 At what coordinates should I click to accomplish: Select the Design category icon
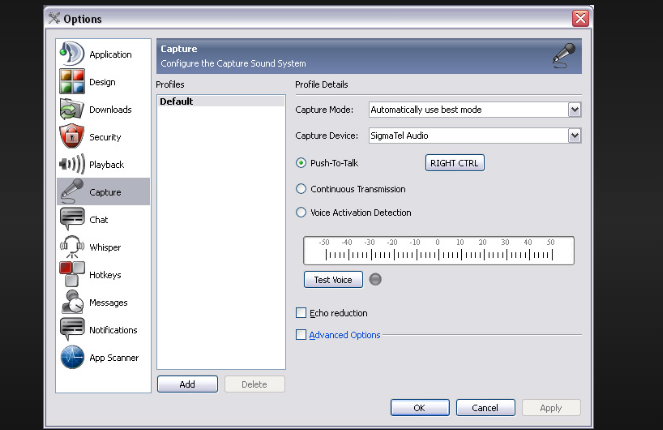(72, 82)
